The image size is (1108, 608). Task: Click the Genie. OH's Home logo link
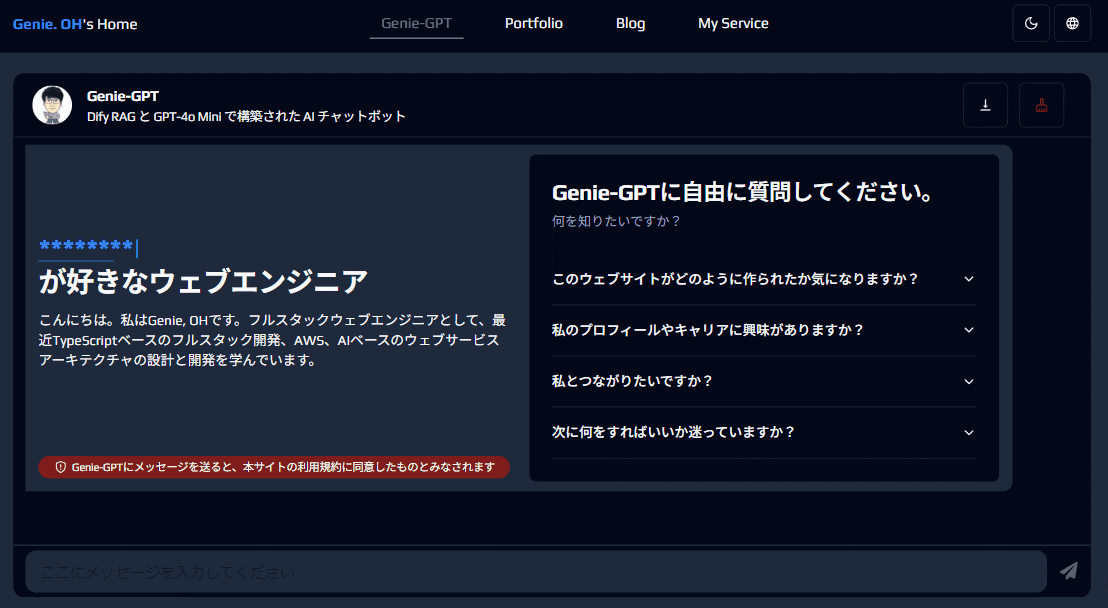click(75, 24)
